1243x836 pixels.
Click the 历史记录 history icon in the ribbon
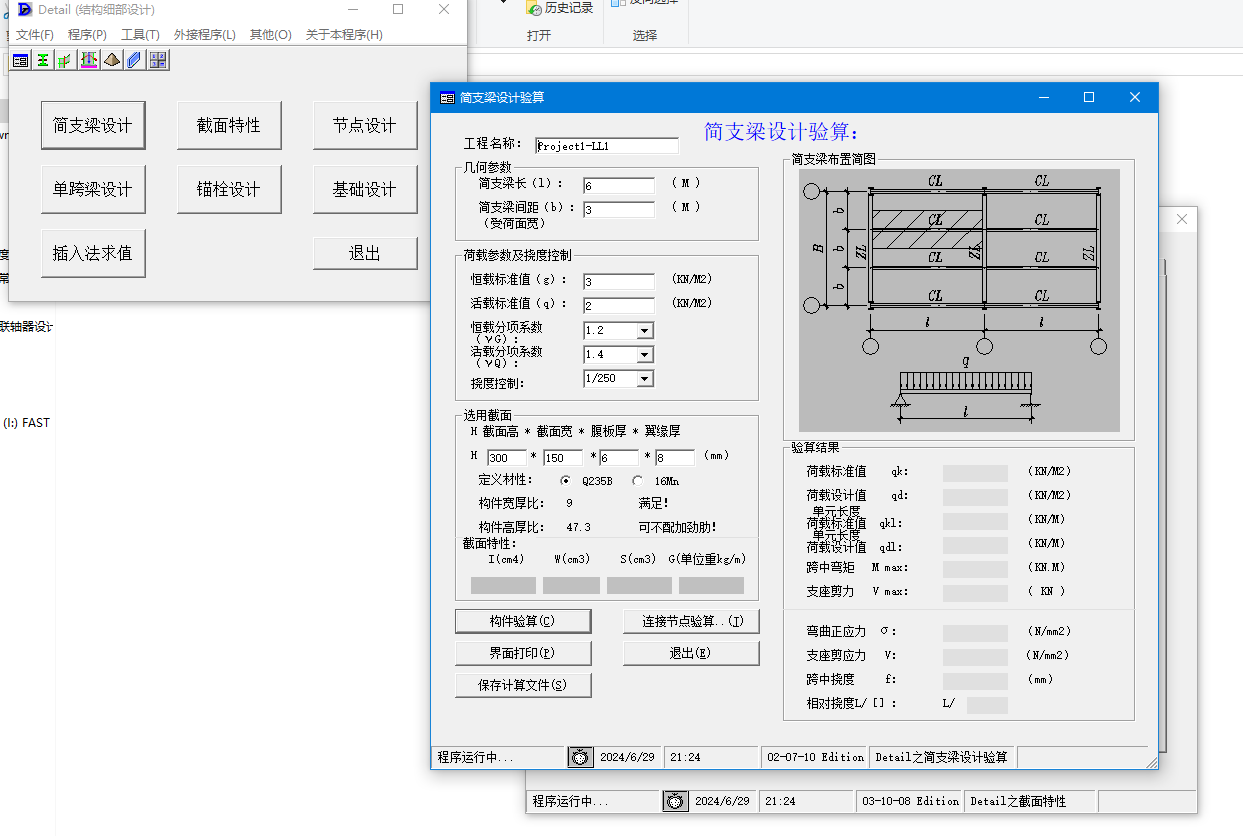pos(556,8)
